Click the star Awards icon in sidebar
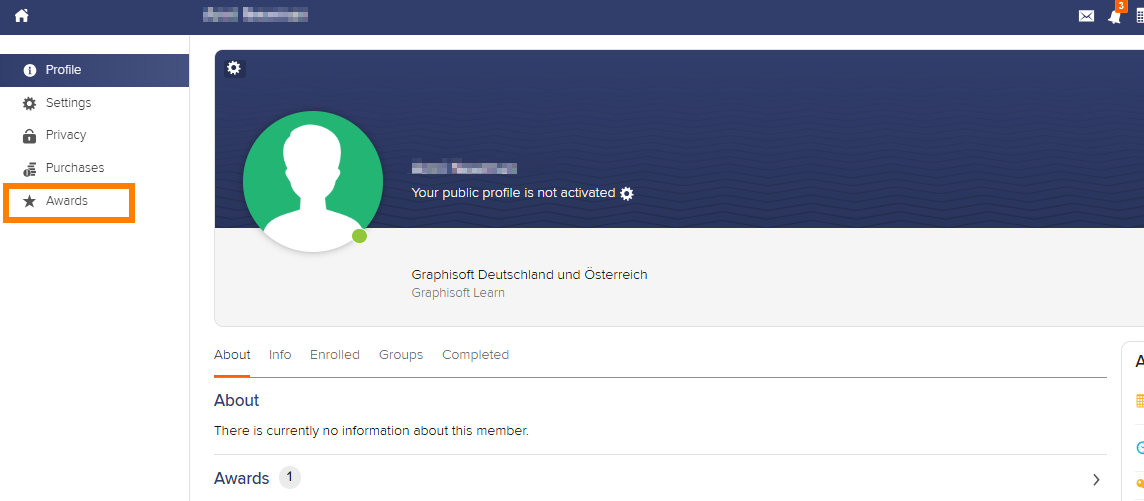The height and width of the screenshot is (501, 1144). 29,201
